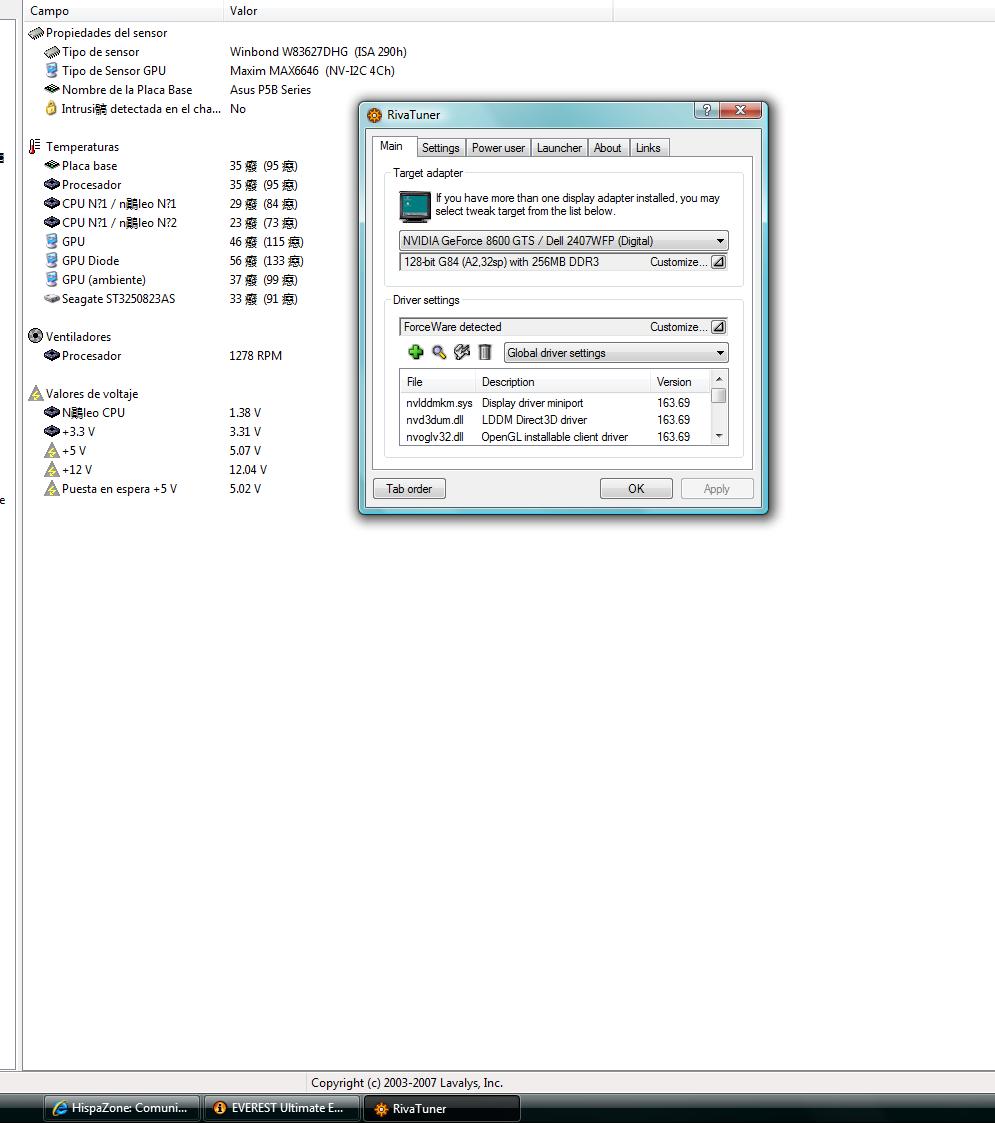Click the tweak icon left of the trash can
995x1123 pixels.
coord(462,352)
